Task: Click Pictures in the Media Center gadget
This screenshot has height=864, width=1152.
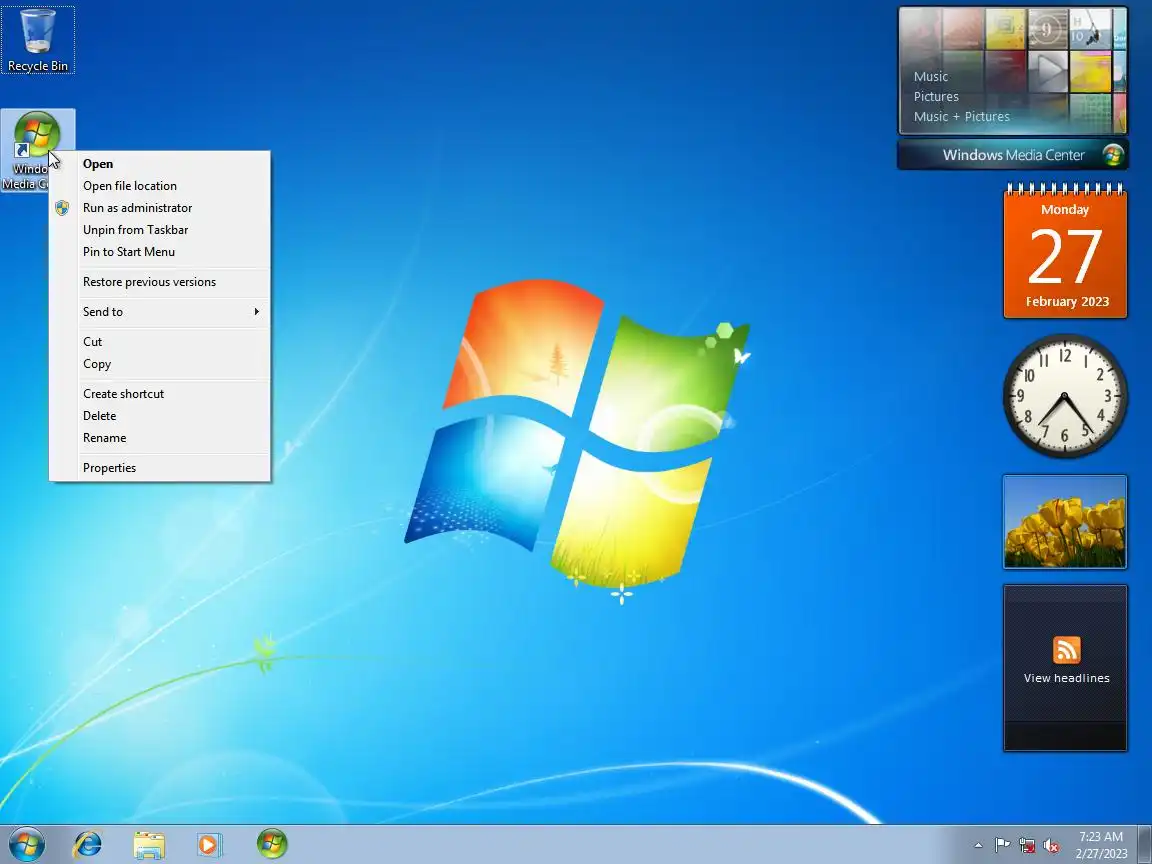Action: click(936, 96)
